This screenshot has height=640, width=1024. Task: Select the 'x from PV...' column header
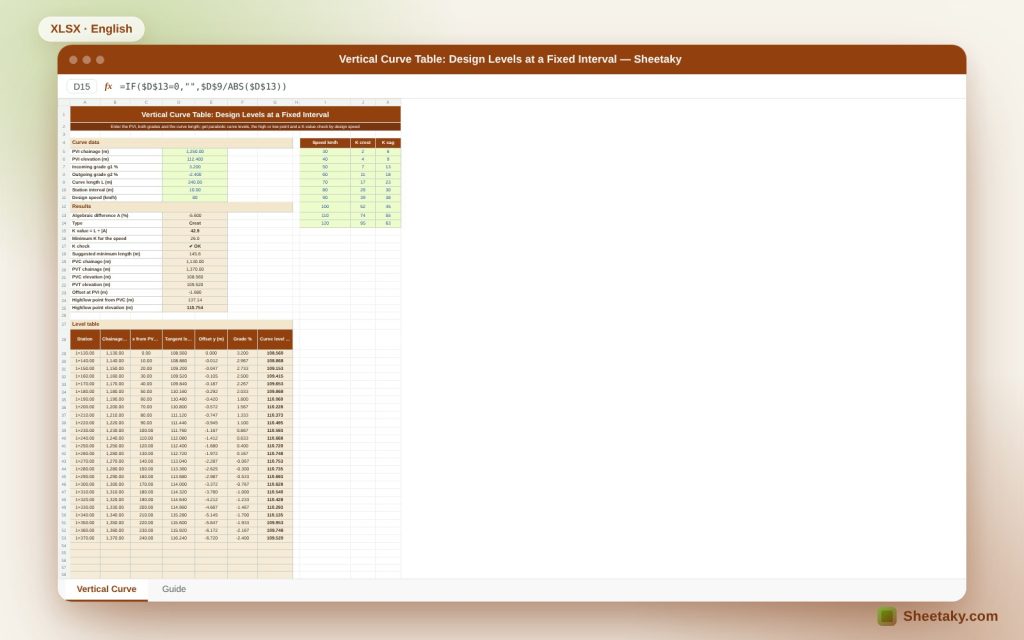[146, 340]
